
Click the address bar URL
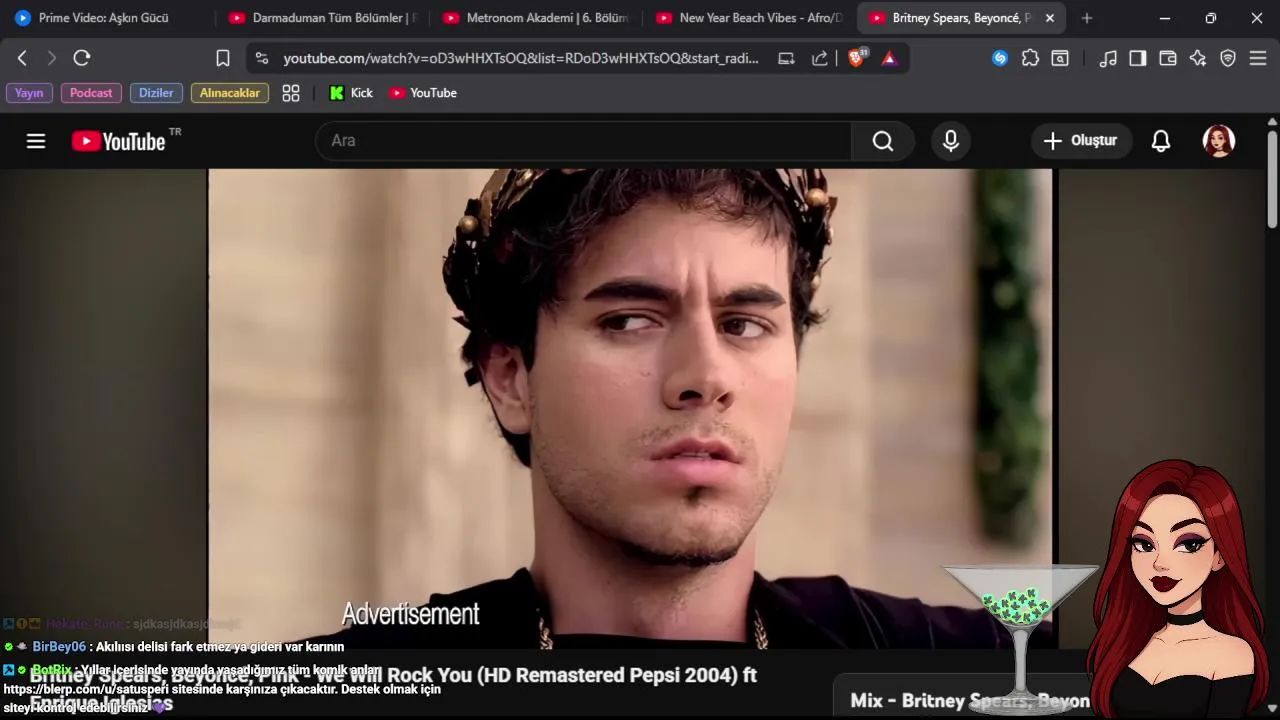click(x=520, y=58)
